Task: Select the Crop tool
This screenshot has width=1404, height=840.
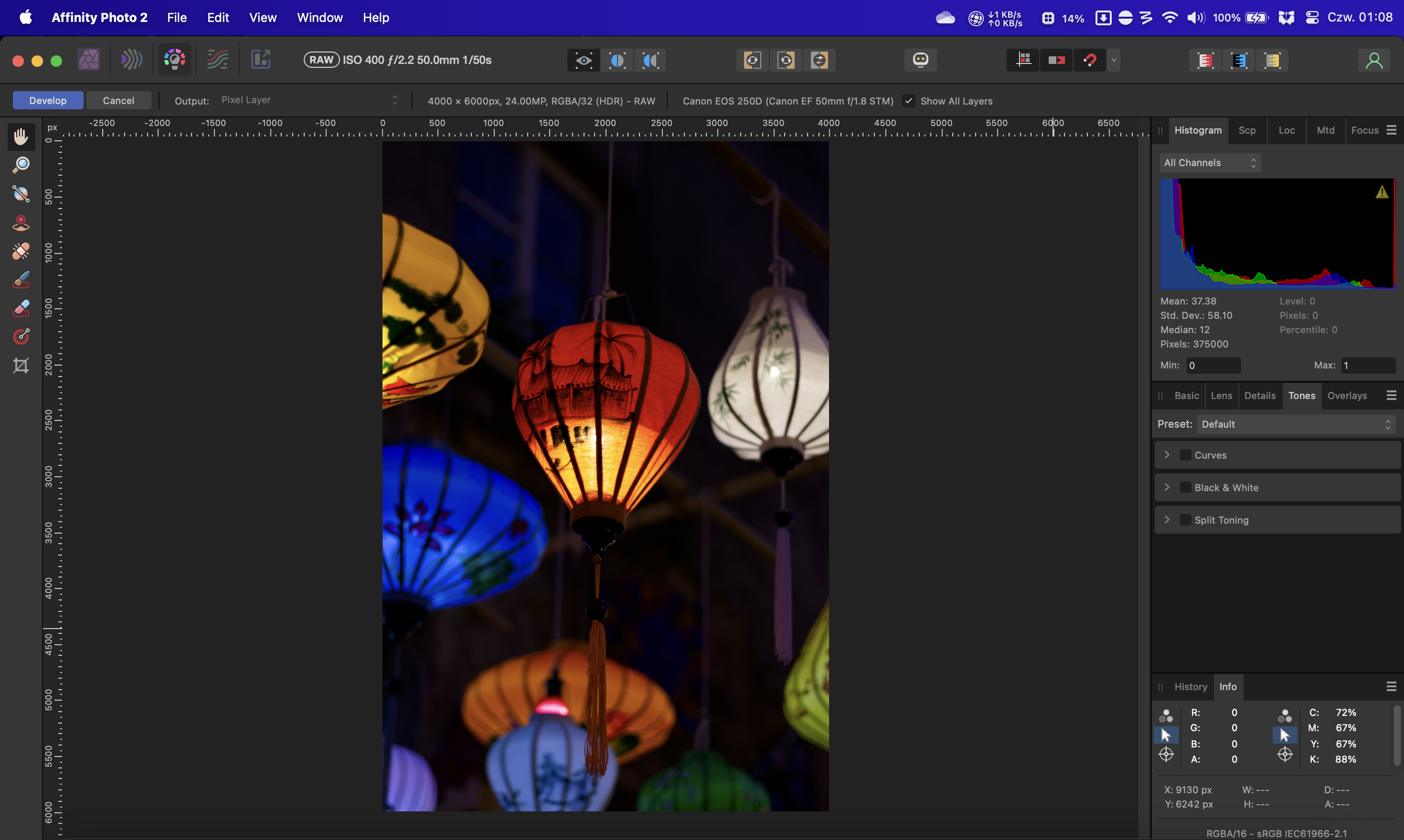Action: 21,366
